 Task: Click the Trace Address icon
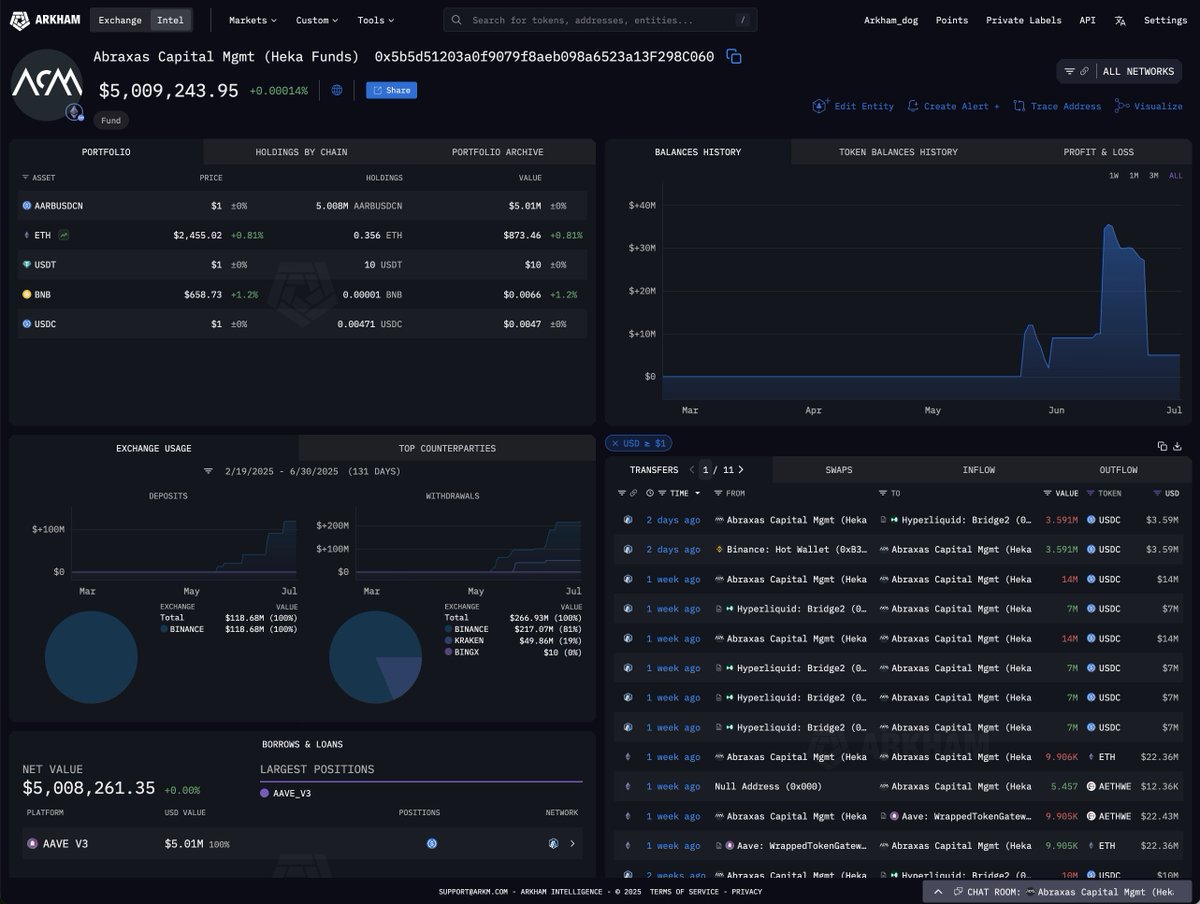point(1019,106)
